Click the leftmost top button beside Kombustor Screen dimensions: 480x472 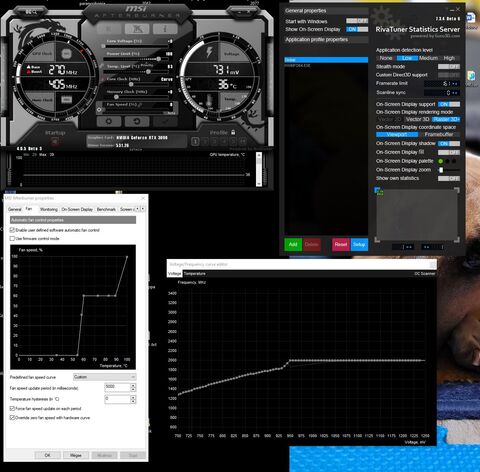pos(109,29)
